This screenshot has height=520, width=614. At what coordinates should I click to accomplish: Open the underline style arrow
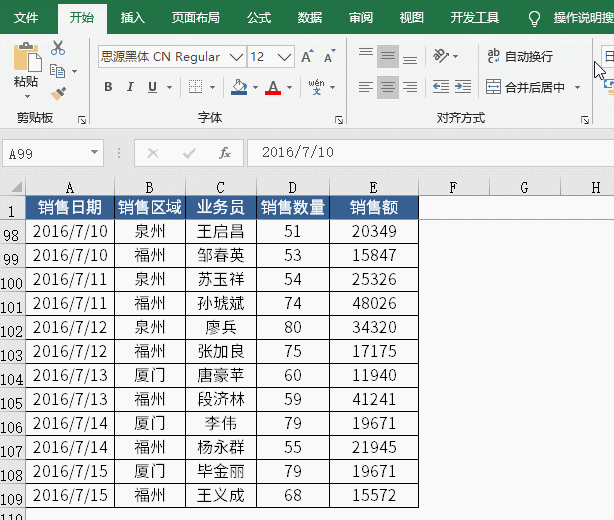[x=170, y=87]
